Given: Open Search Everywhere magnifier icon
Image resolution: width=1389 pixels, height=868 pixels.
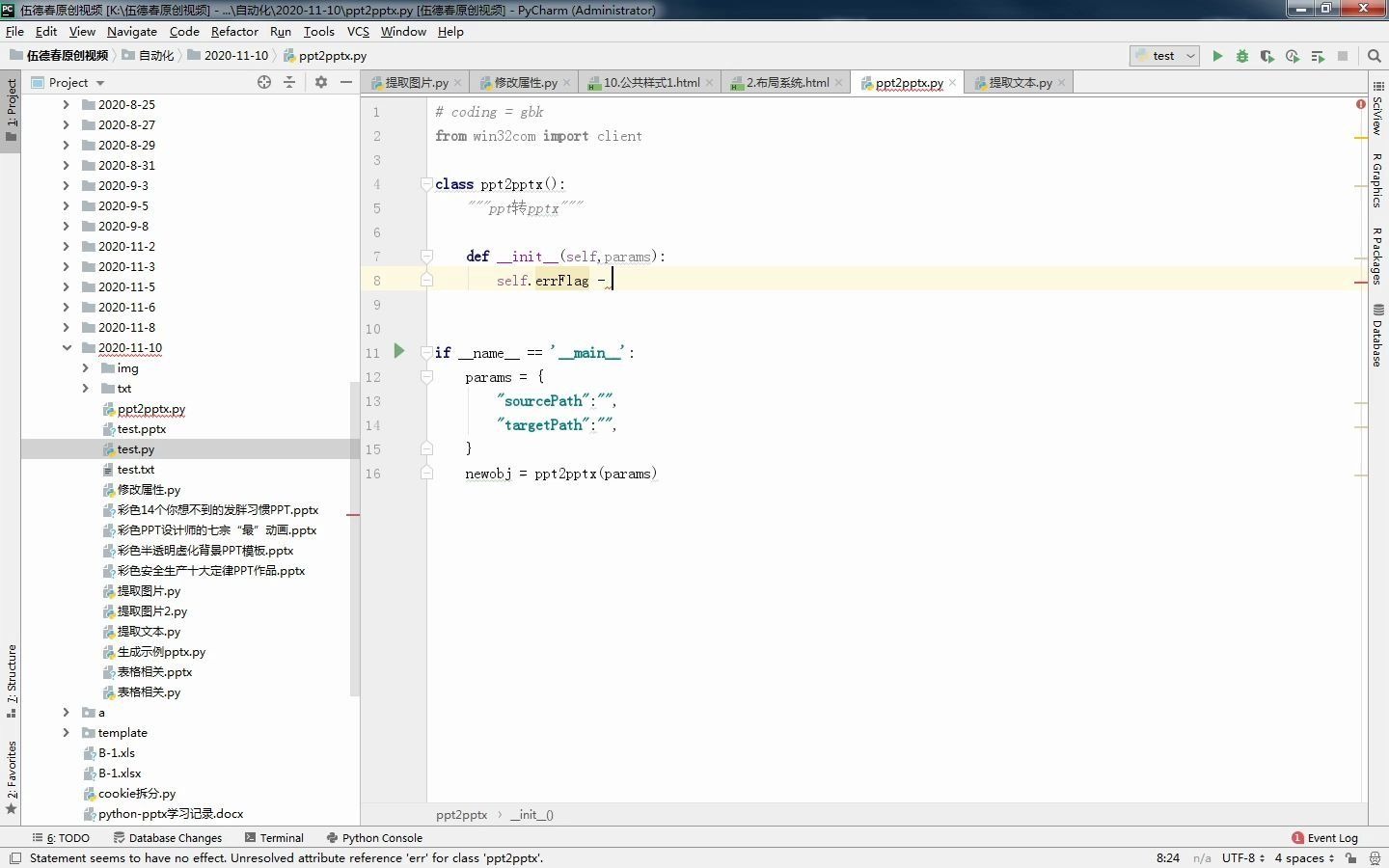Looking at the screenshot, I should (1375, 56).
